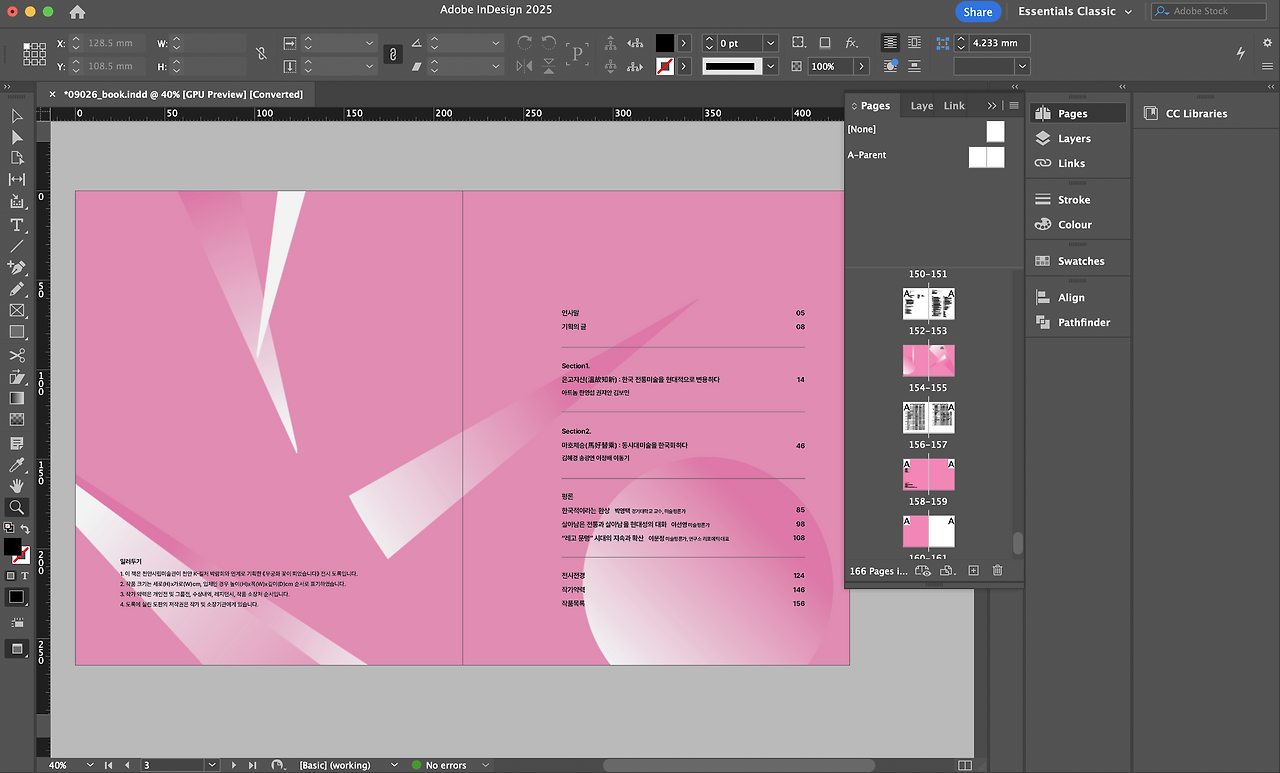Toggle constrain scaling proportions link
1280x773 pixels.
tap(394, 54)
